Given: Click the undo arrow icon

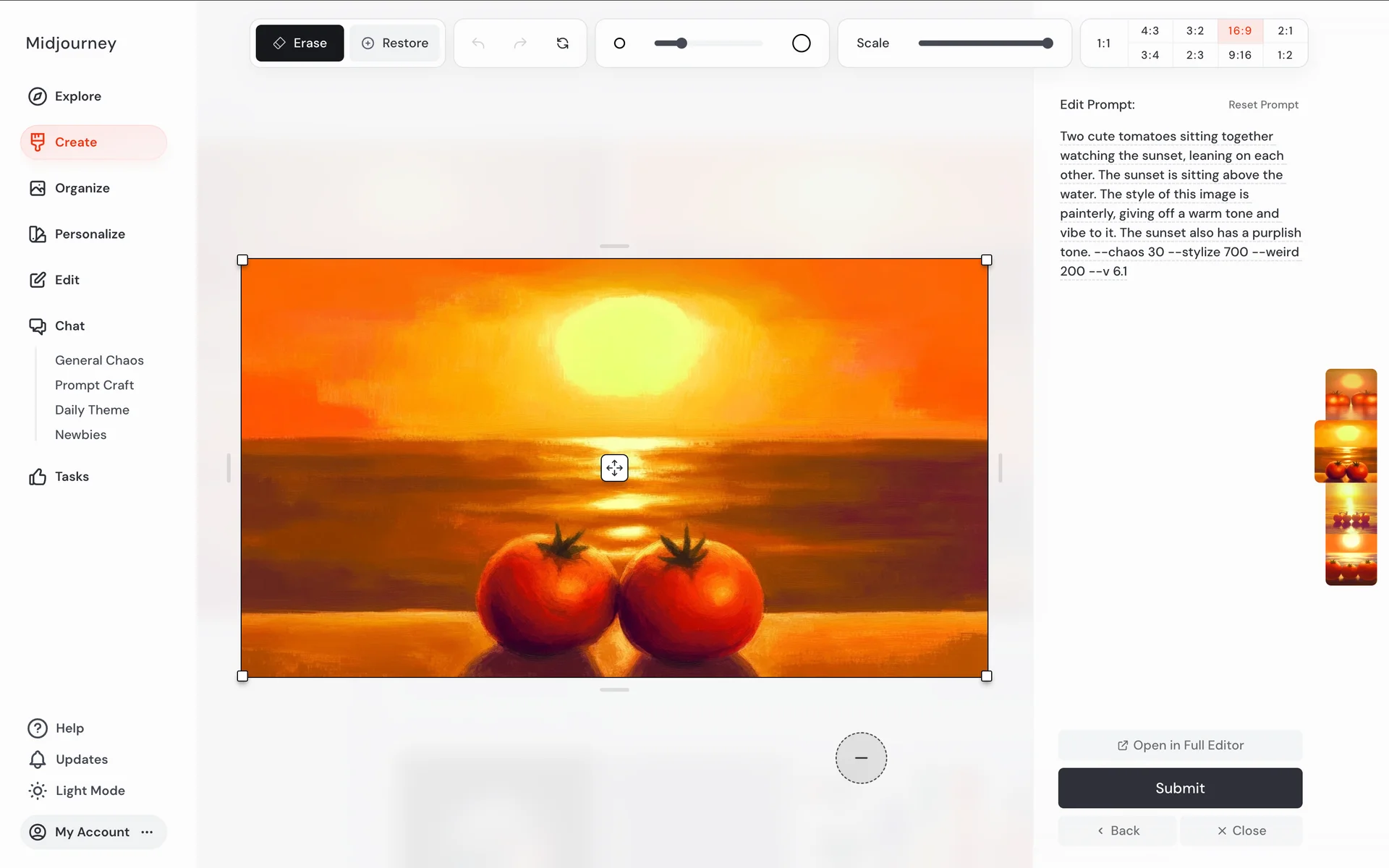Looking at the screenshot, I should 478,43.
